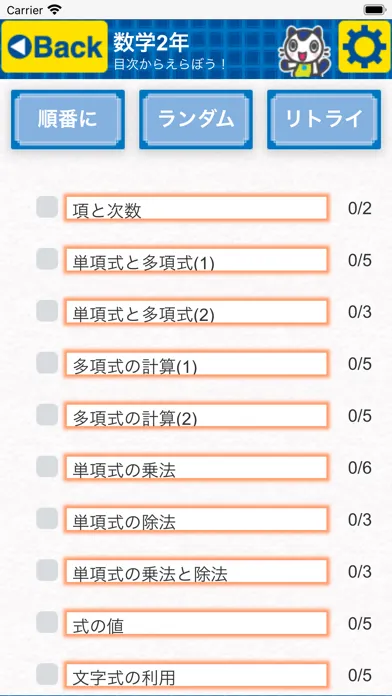Tick the checkbox for 単項式と多項式(1)
Screen dimensions: 392x696
(x=47, y=259)
